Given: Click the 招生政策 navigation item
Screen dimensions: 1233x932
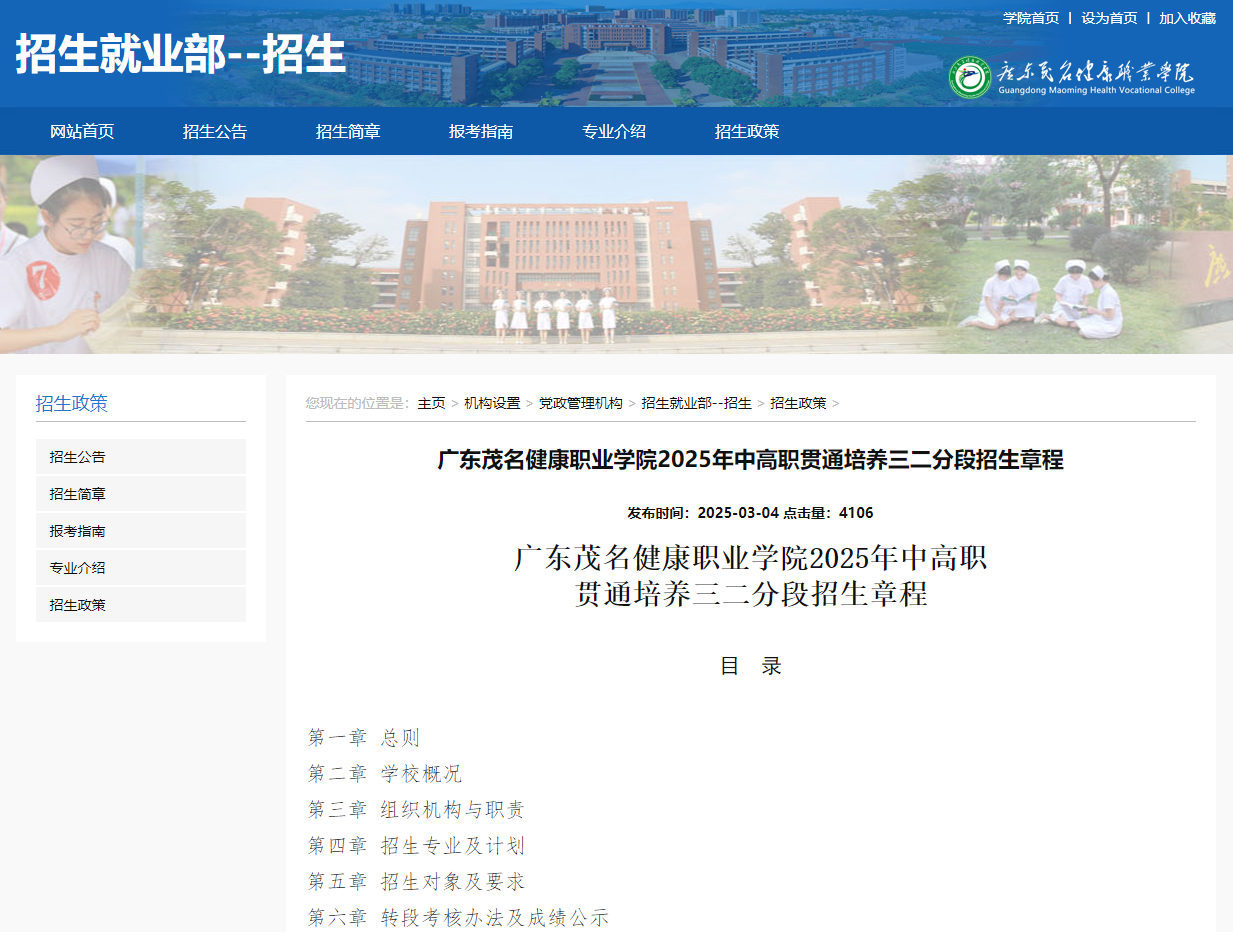Looking at the screenshot, I should click(747, 131).
